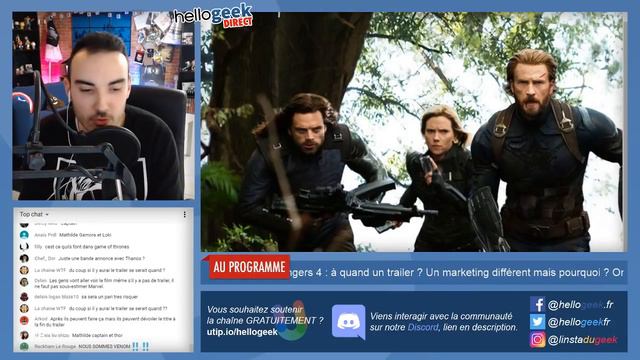
Task: Click 'Vous souhaitez soutenir la chaîne GRATUITEMENT' text
Action: click(x=265, y=315)
